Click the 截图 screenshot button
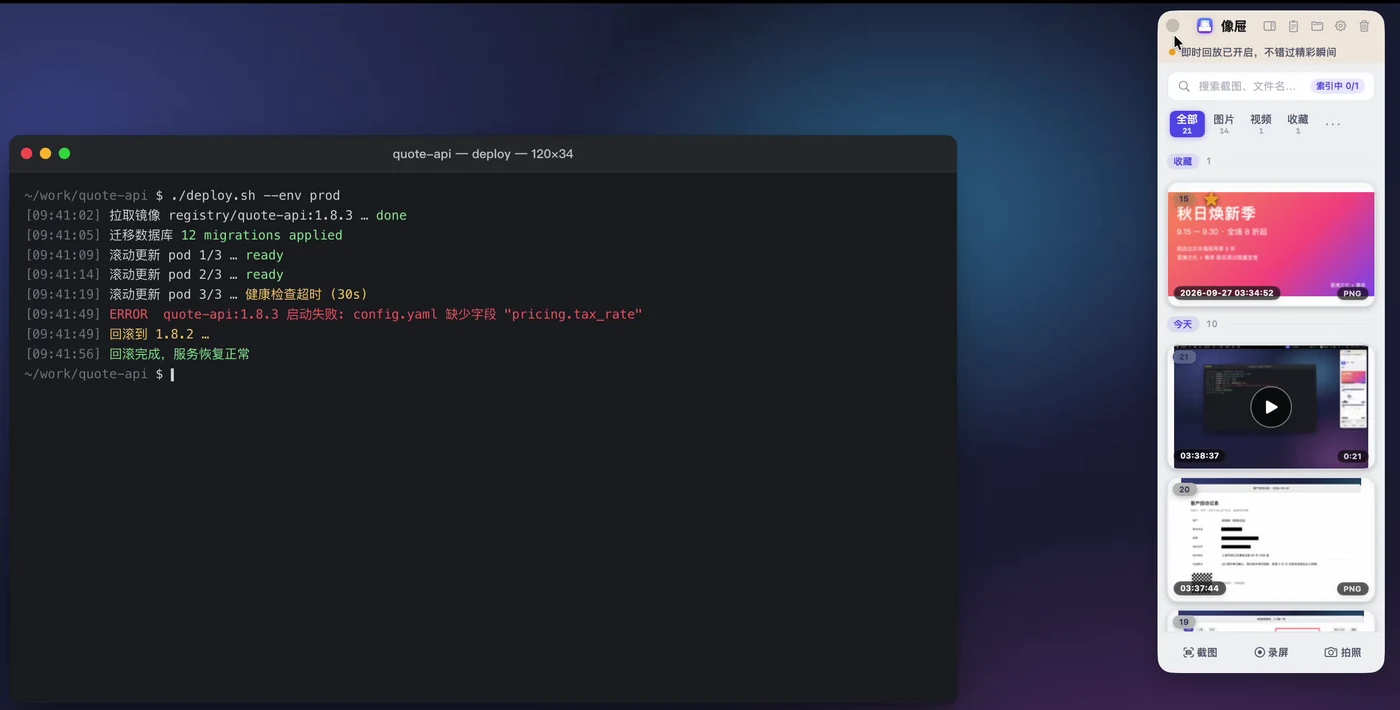This screenshot has height=710, width=1400. (1200, 652)
